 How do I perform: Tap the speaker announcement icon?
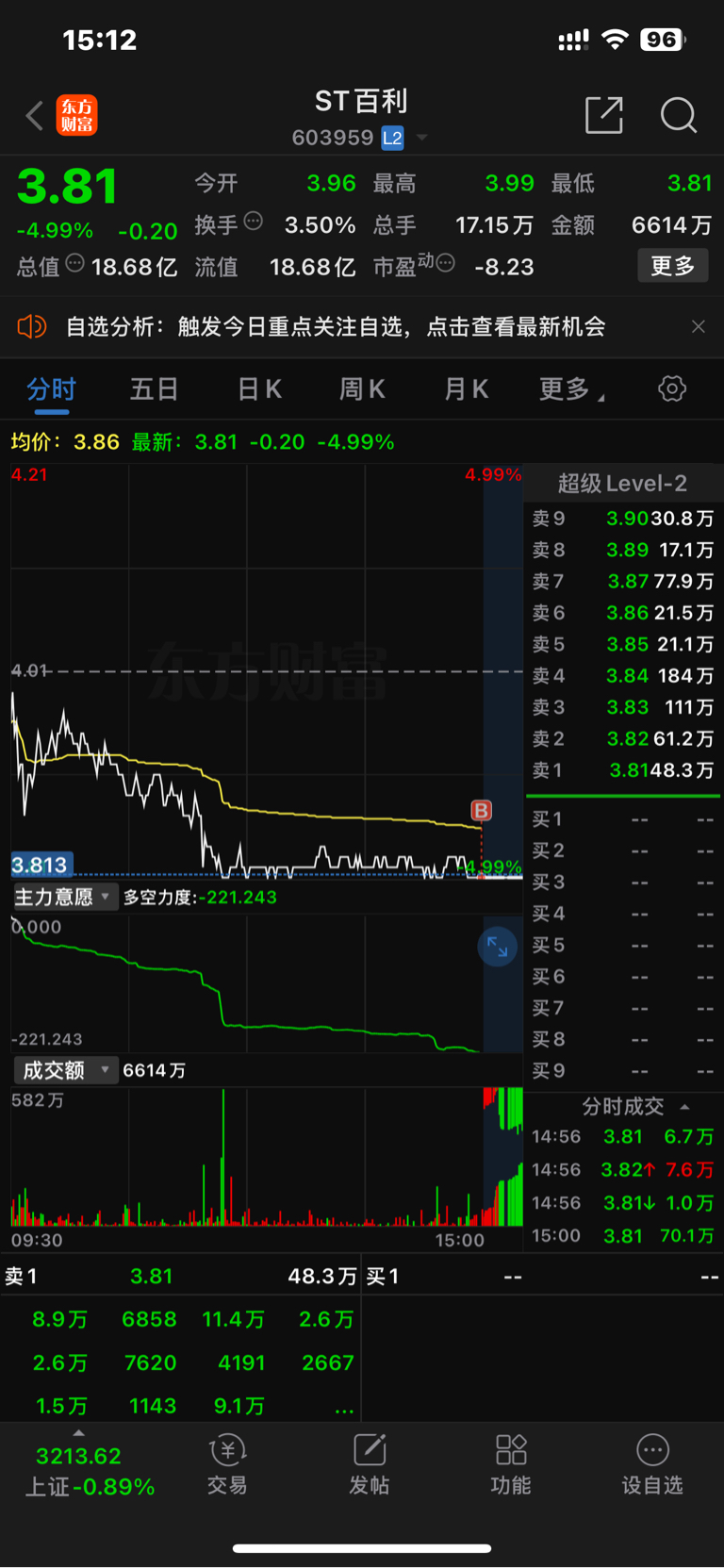tap(32, 326)
